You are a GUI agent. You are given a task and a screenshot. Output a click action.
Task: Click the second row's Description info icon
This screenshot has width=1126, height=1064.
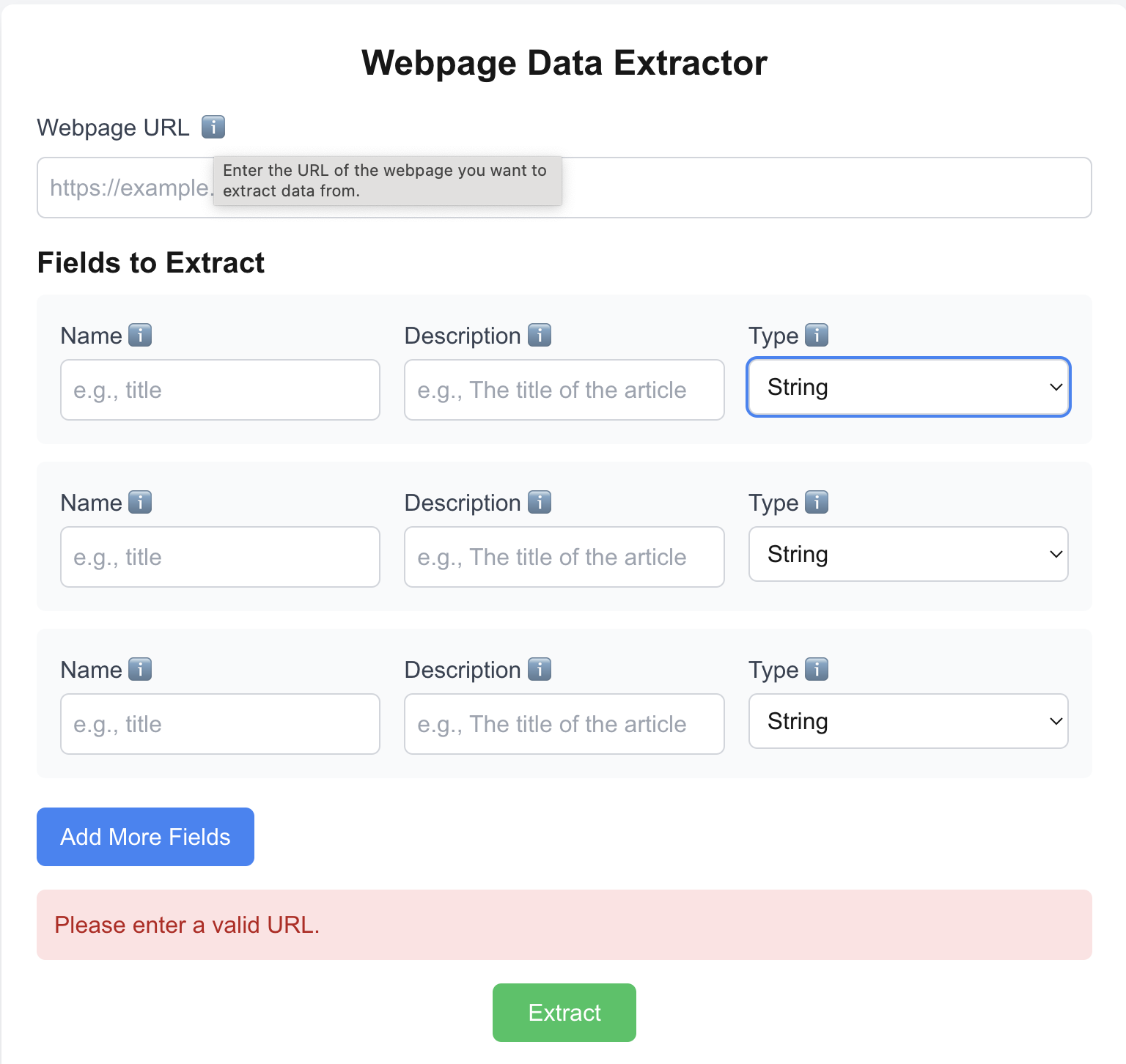click(x=540, y=502)
